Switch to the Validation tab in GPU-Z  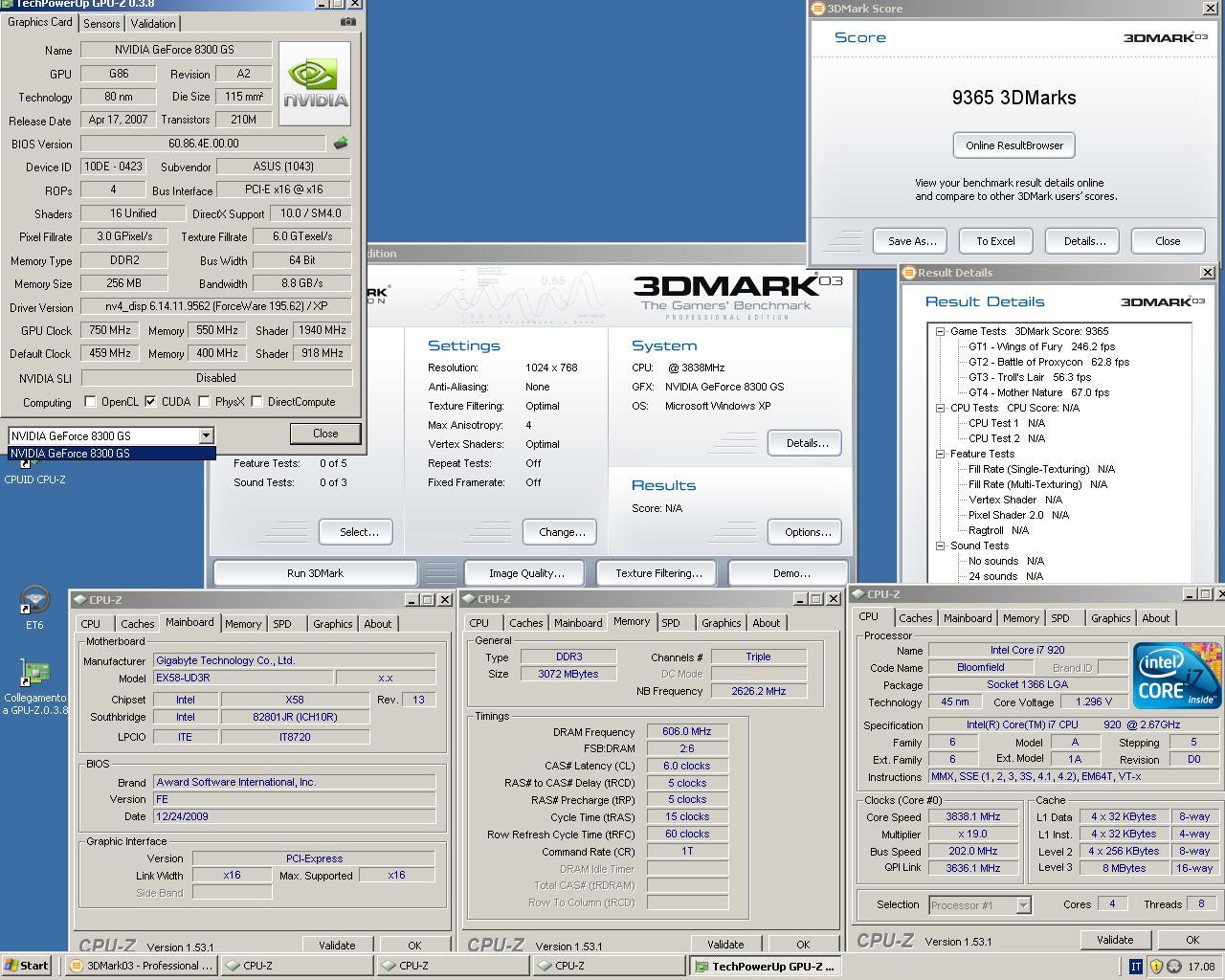tap(153, 23)
